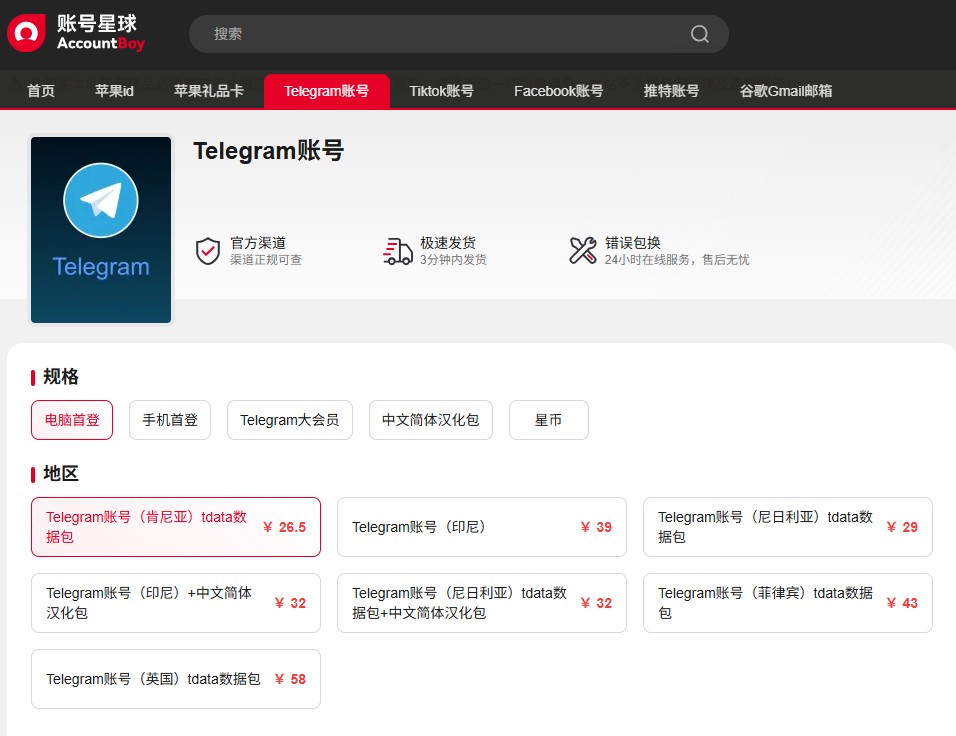Click the 3分钟内发货 subtitle text
This screenshot has height=736, width=956.
pyautogui.click(x=453, y=260)
